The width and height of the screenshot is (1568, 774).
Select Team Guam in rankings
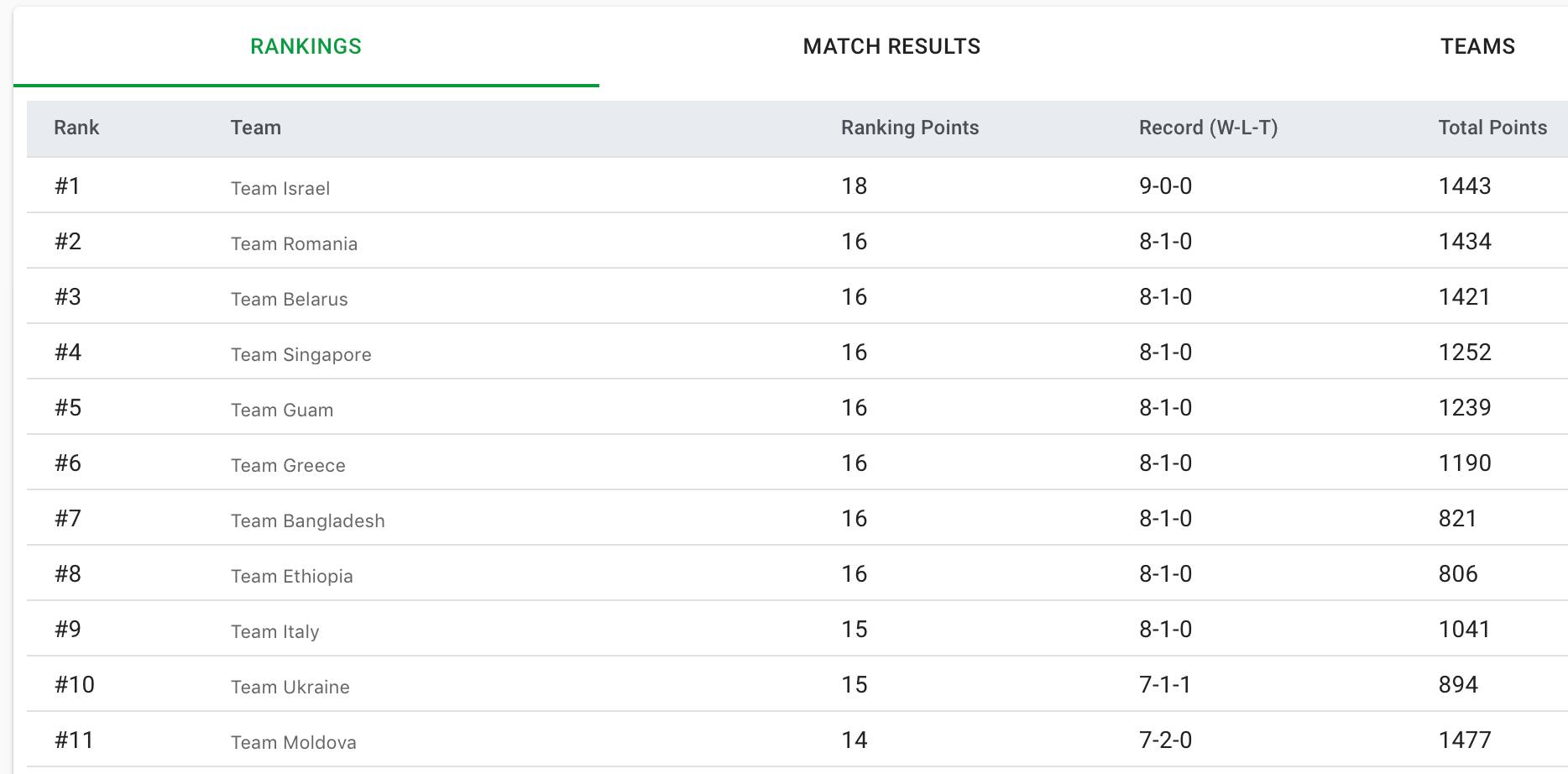[x=282, y=410]
